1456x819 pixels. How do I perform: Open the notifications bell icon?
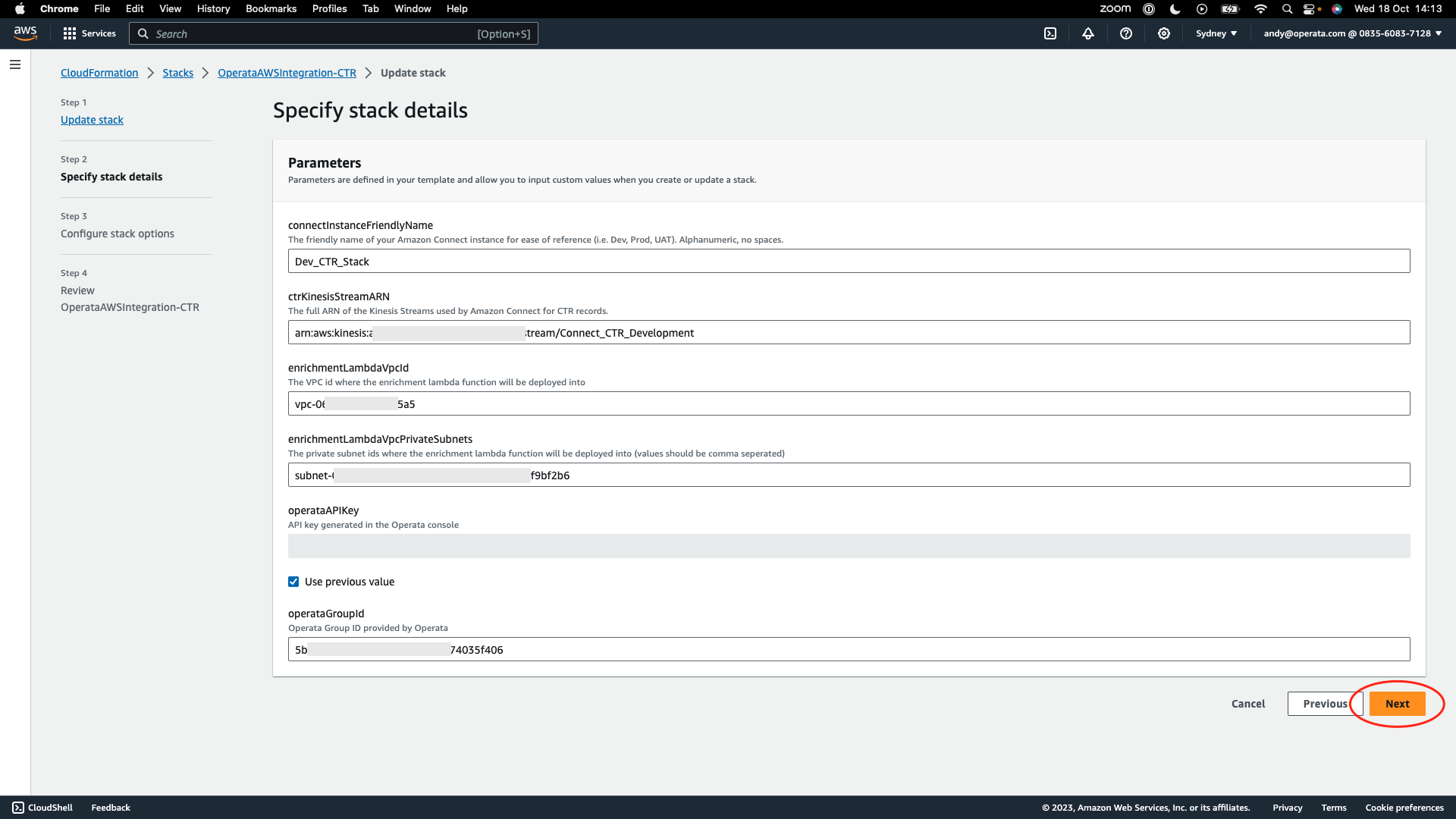[1088, 33]
